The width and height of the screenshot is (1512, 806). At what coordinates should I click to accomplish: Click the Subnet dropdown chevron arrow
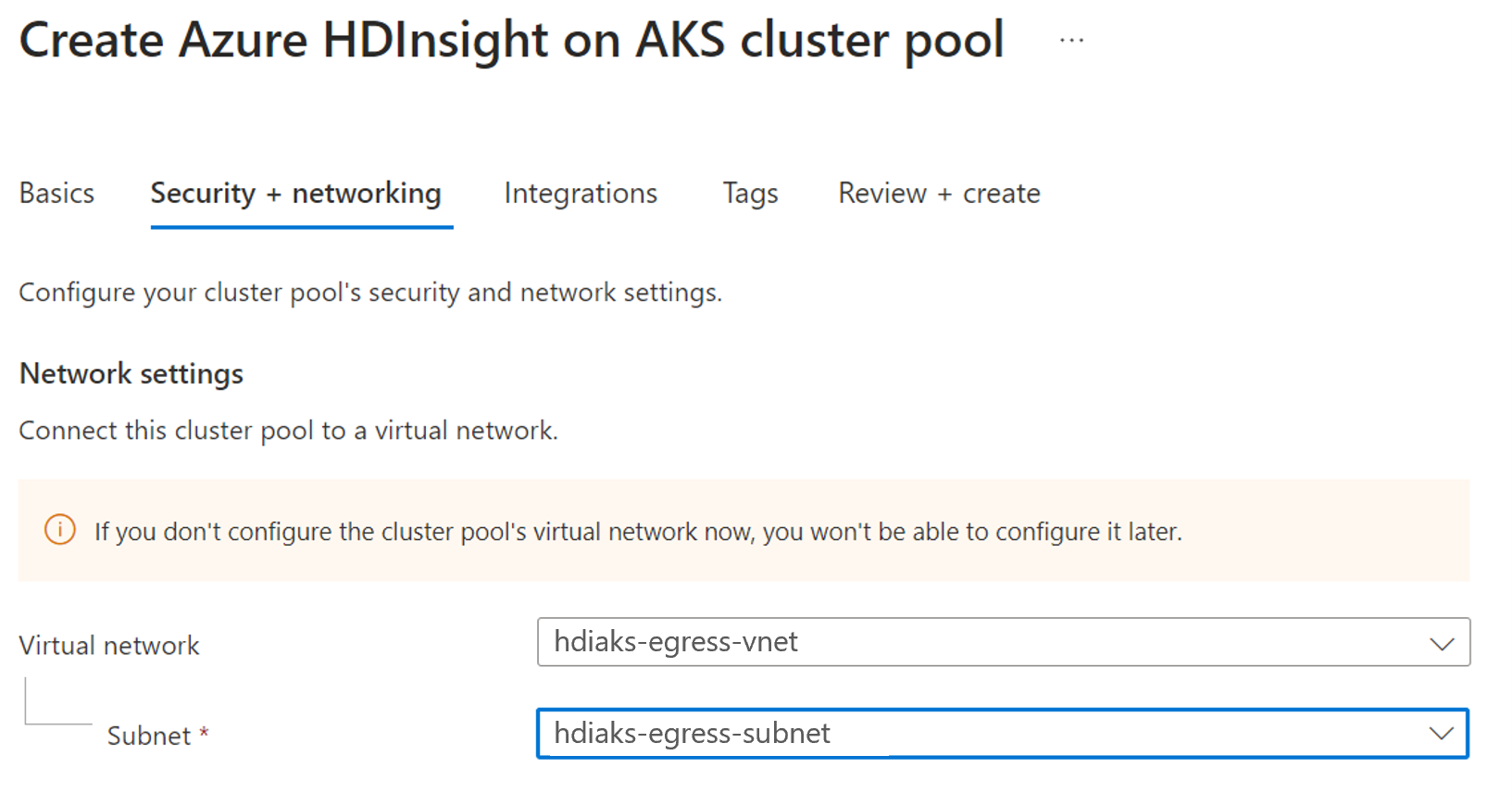click(x=1441, y=734)
